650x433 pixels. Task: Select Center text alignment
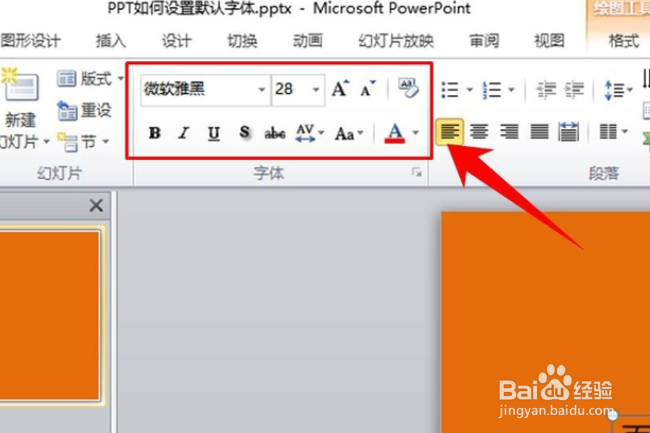479,132
